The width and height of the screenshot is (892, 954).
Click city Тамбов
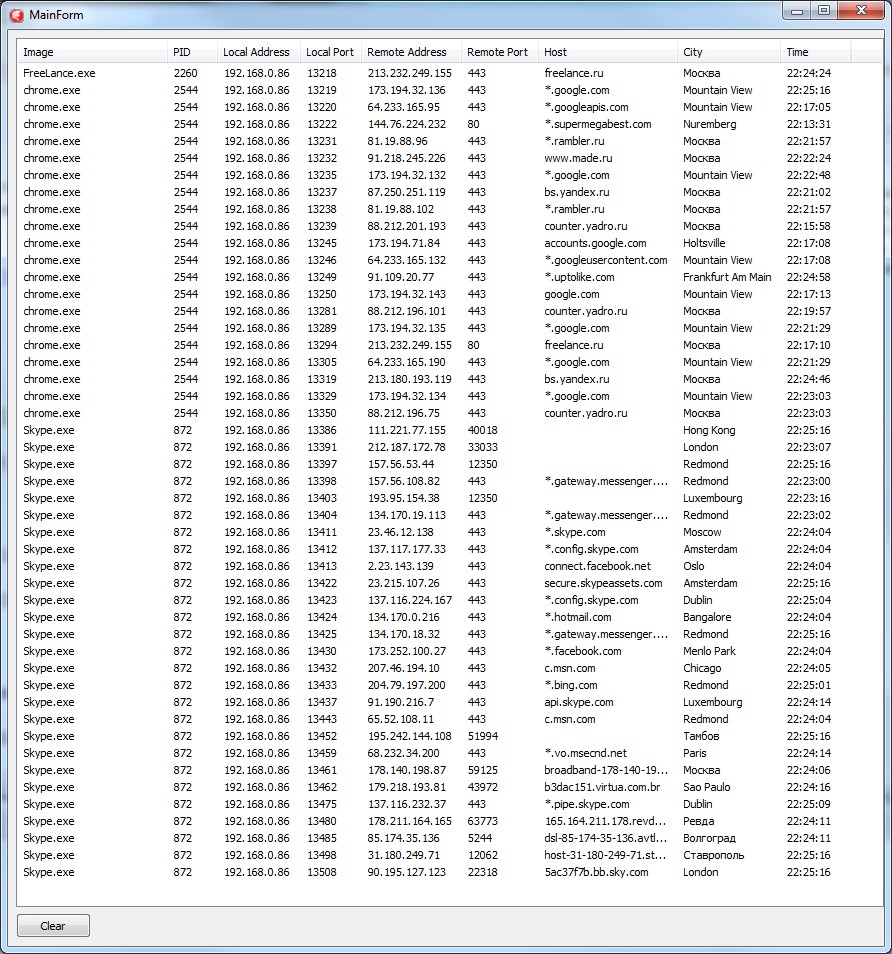pos(701,737)
